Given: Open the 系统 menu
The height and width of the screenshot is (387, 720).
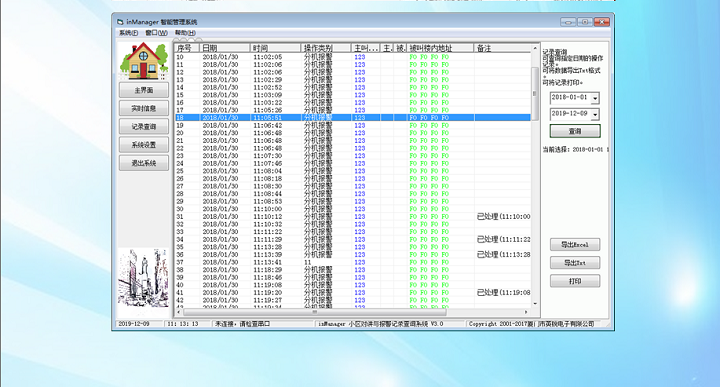Looking at the screenshot, I should pos(128,33).
